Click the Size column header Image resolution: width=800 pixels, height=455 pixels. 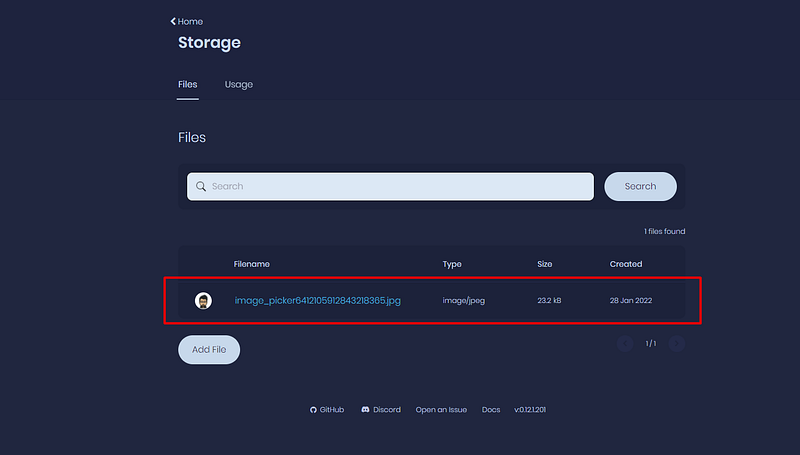544,264
